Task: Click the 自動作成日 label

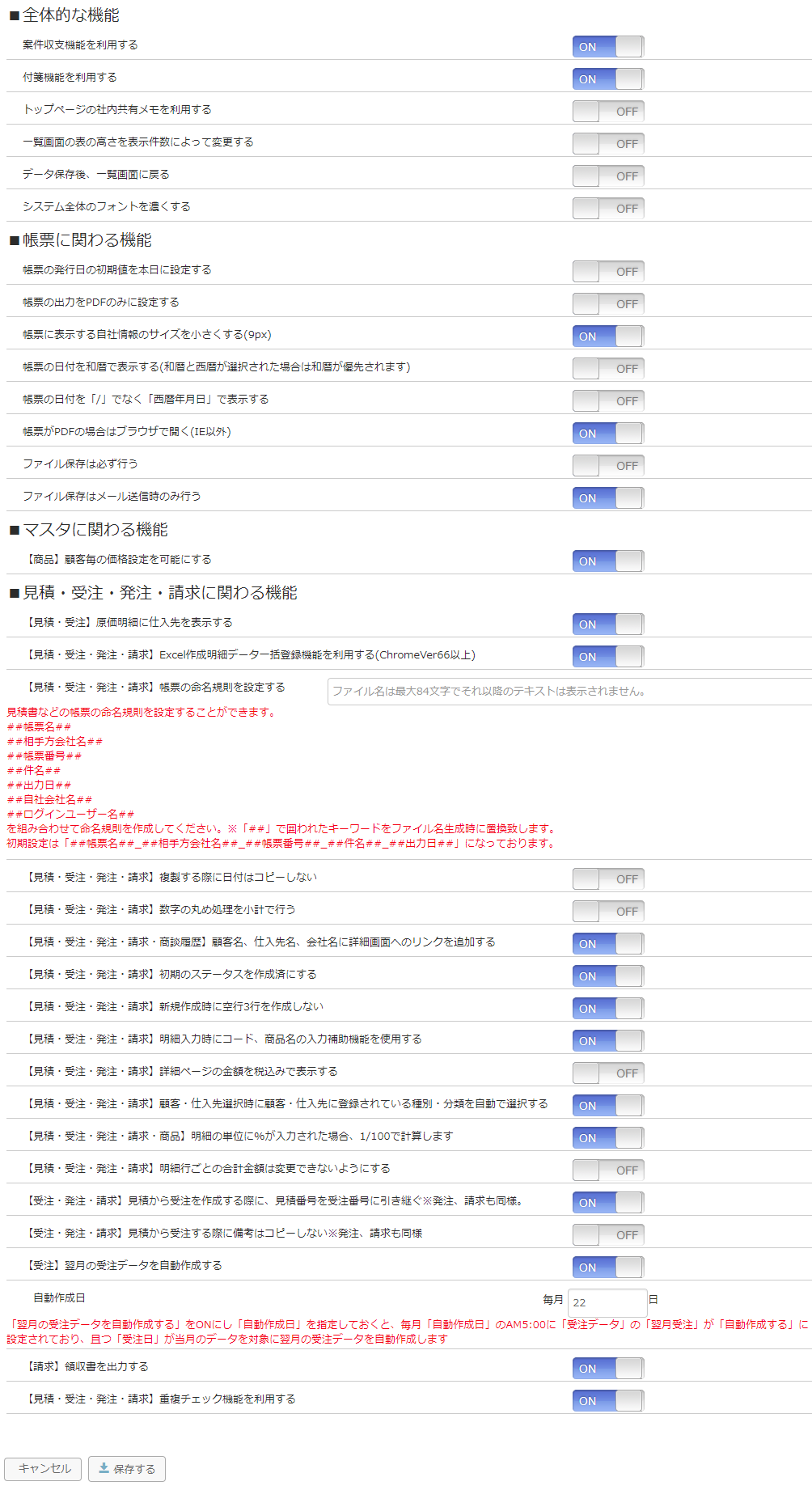Action: pyautogui.click(x=59, y=1298)
